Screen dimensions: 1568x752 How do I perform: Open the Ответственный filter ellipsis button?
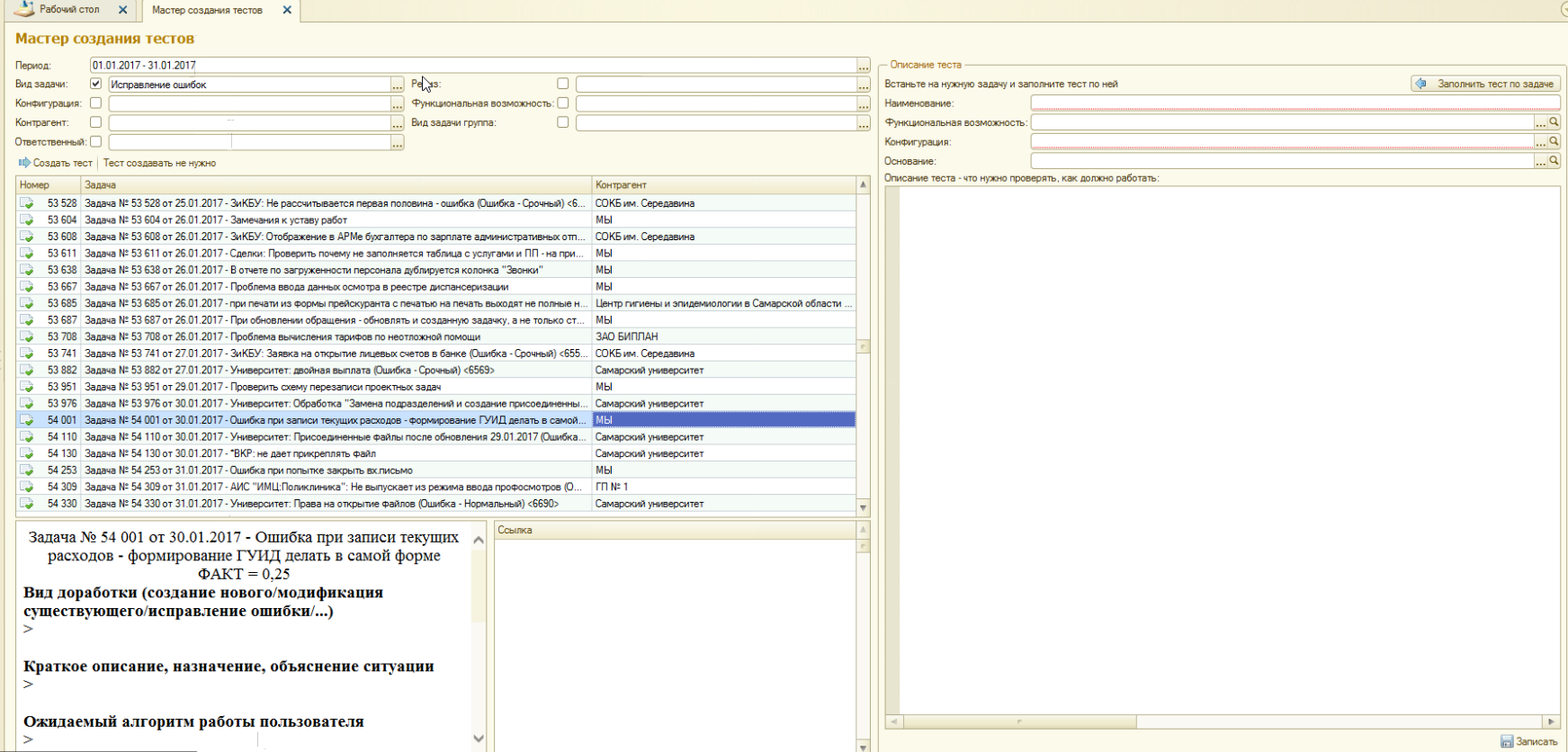(x=397, y=142)
